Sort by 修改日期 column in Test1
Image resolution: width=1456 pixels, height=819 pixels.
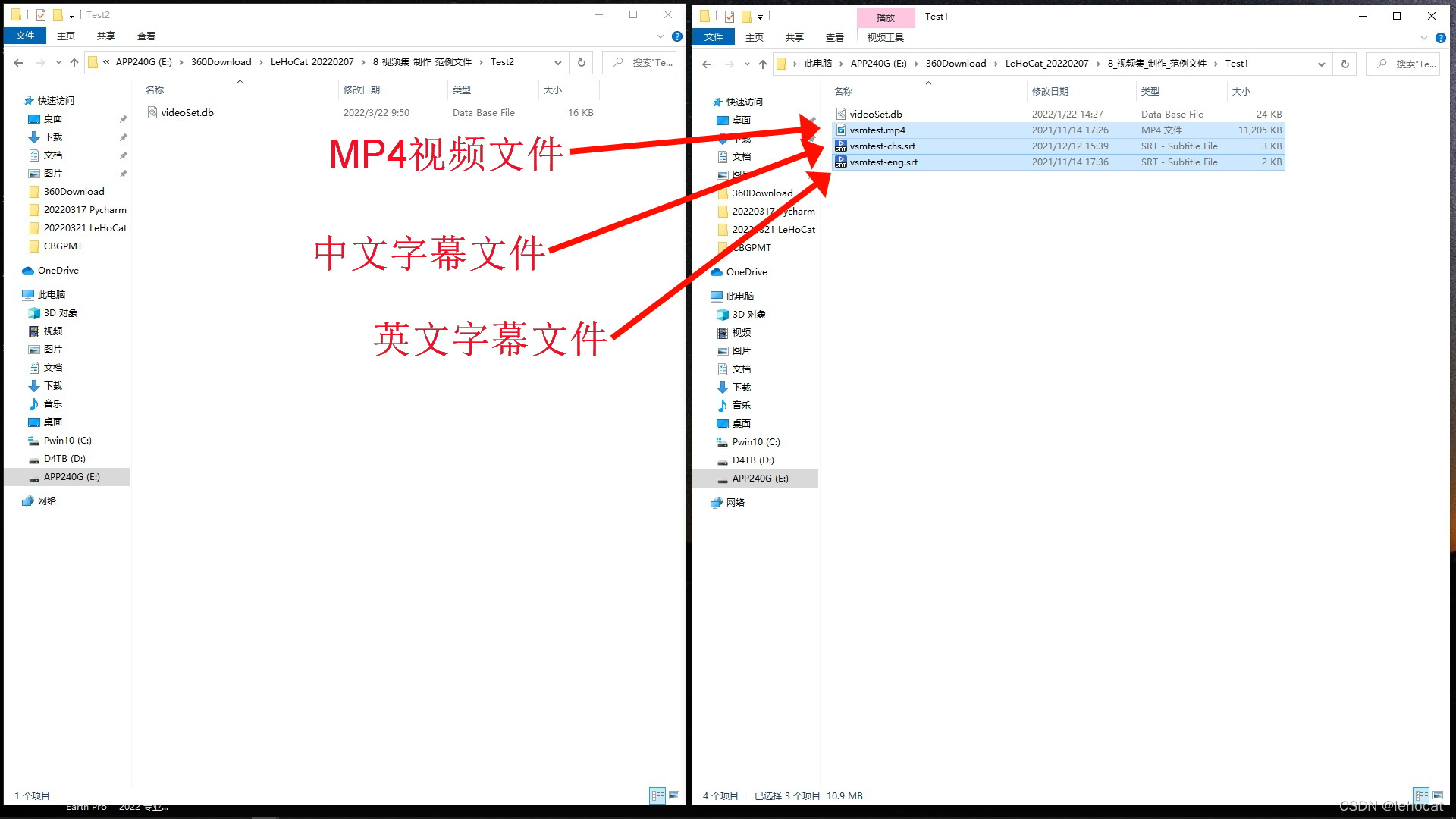pos(1050,91)
